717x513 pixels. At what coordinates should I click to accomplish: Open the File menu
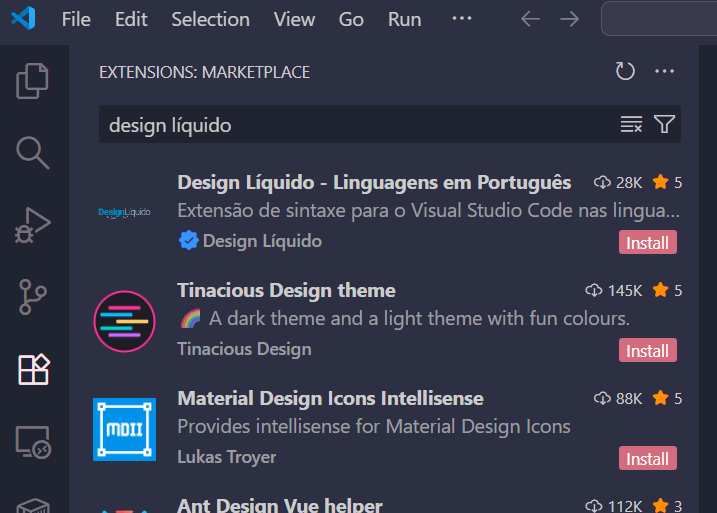(76, 19)
